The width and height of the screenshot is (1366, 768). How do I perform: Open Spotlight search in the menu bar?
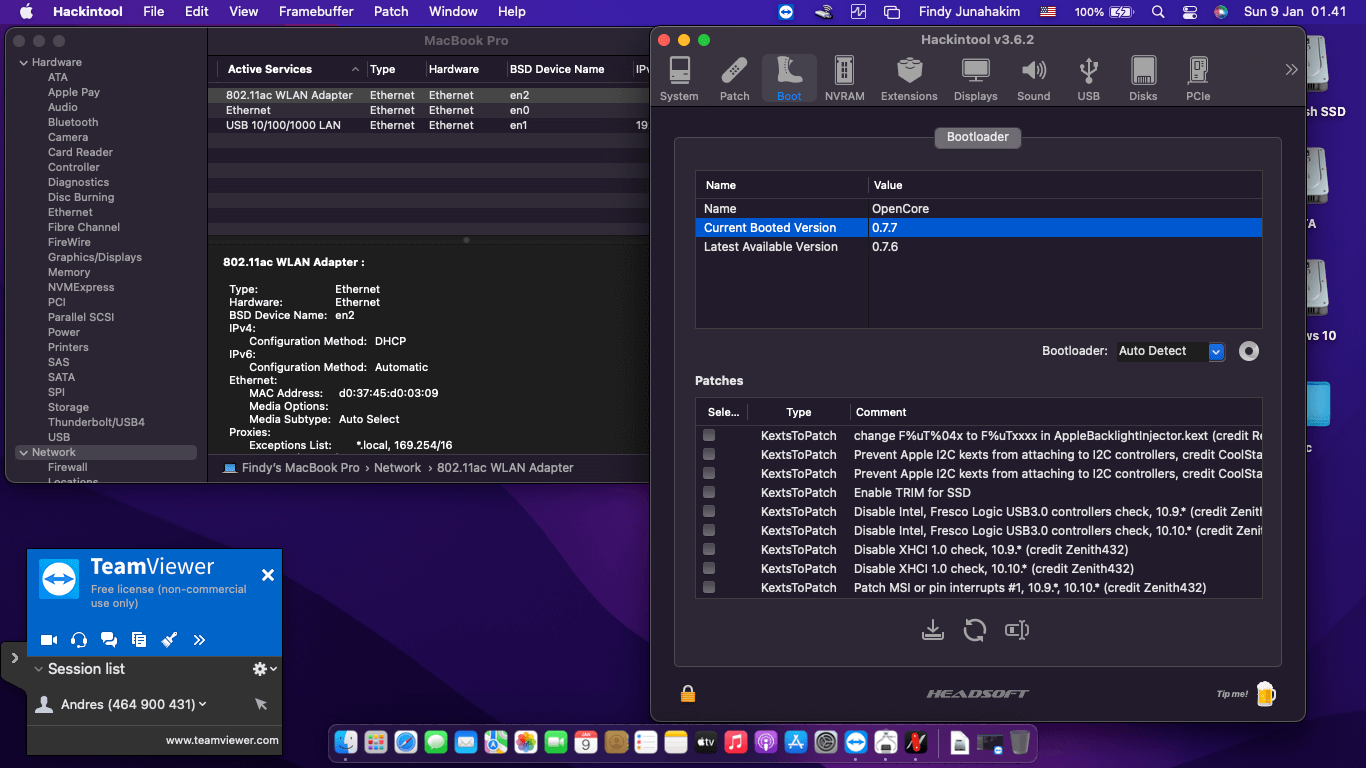point(1158,12)
